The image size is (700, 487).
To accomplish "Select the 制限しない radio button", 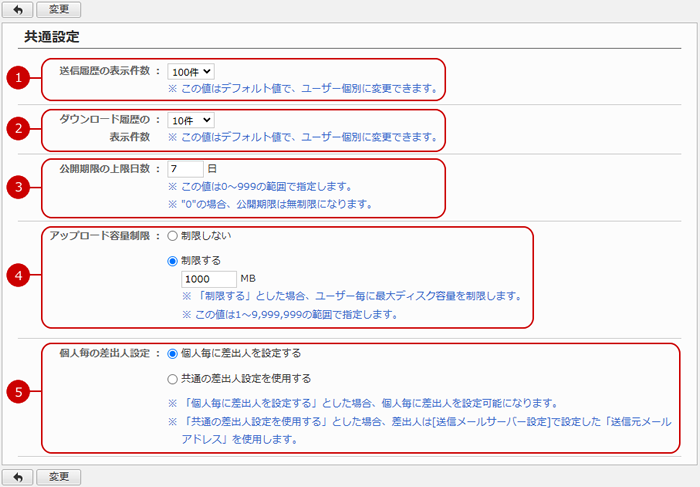I will click(172, 236).
